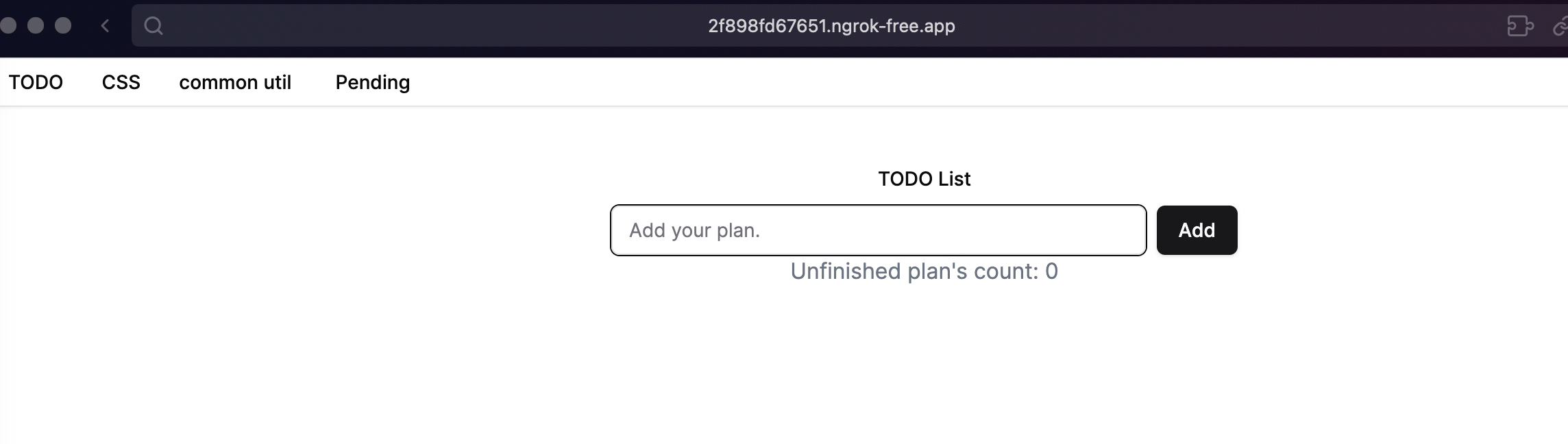
Task: Click the first gray window control dot
Action: pyautogui.click(x=8, y=25)
